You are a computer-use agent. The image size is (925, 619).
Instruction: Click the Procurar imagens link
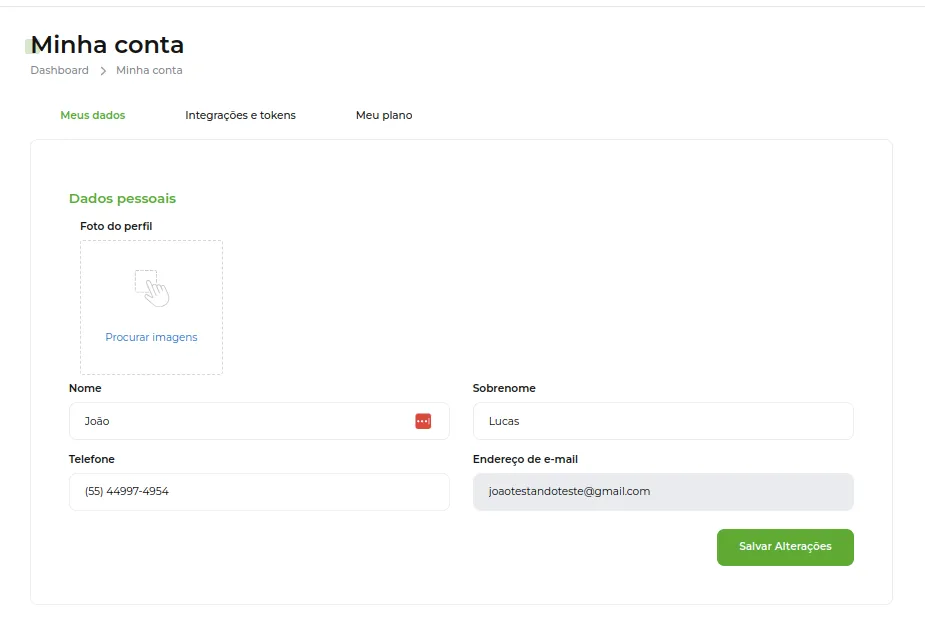[x=151, y=337]
